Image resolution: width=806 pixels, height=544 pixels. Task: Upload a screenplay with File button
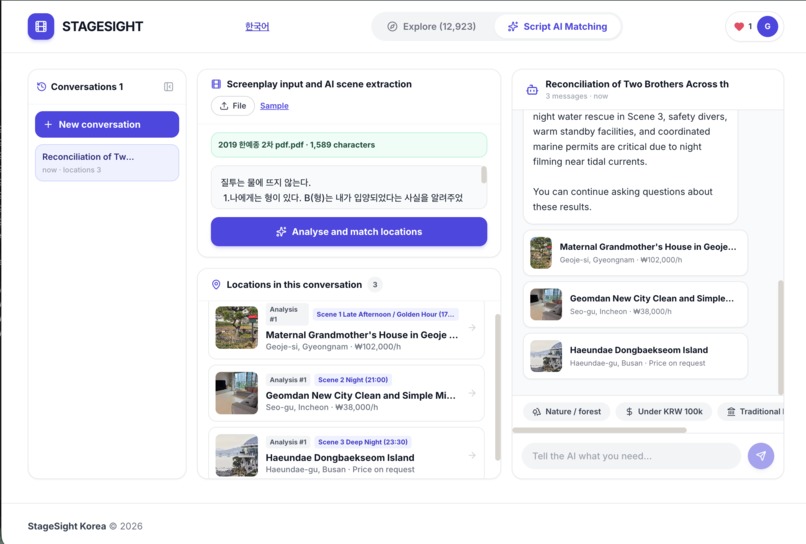click(x=233, y=106)
